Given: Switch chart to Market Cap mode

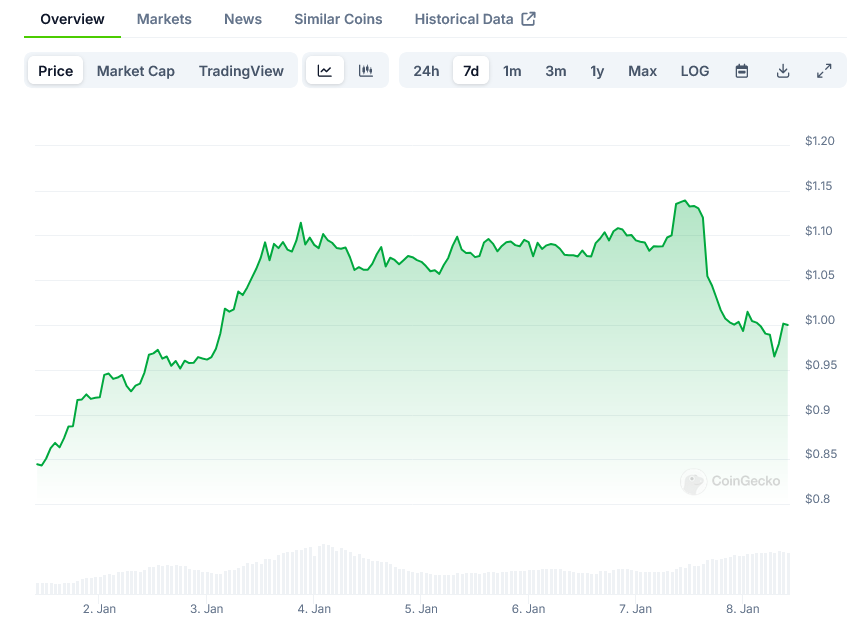Looking at the screenshot, I should [x=136, y=71].
